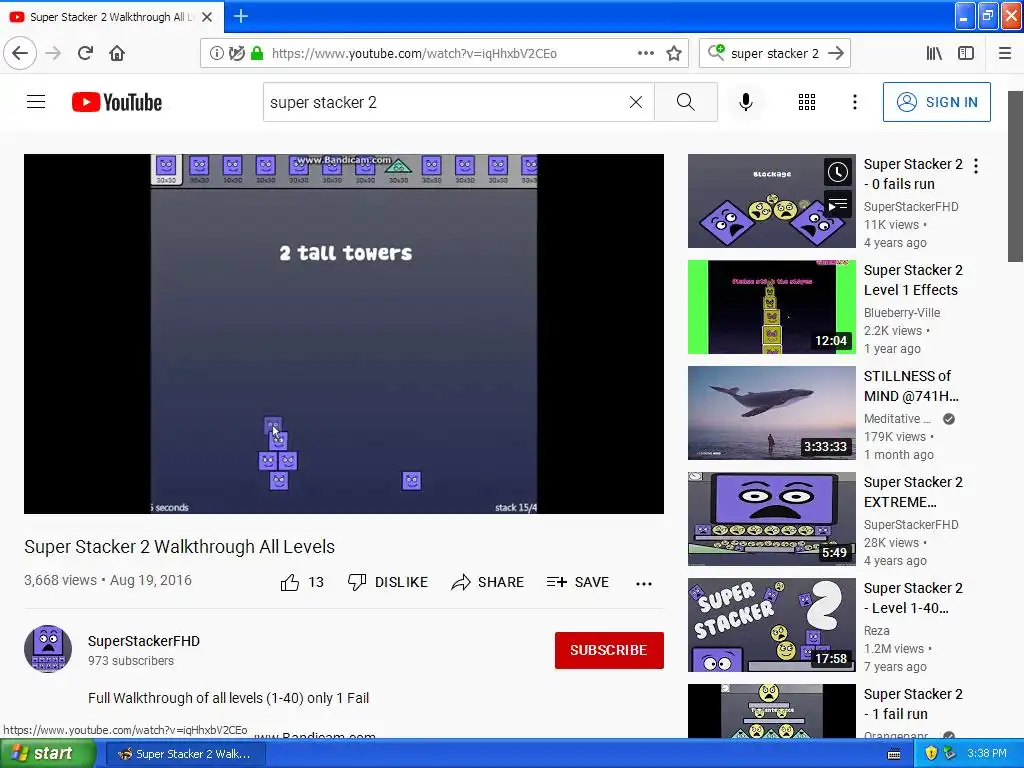Click the address bar URL
Image resolution: width=1024 pixels, height=768 pixels.
(x=414, y=54)
